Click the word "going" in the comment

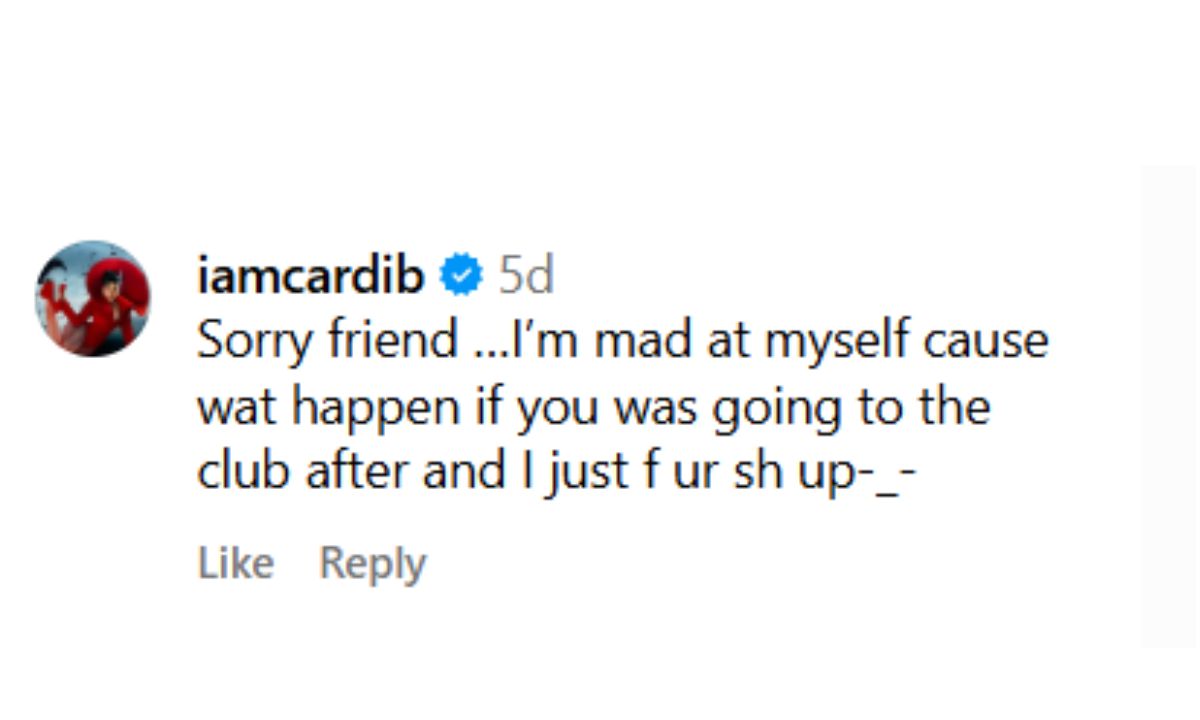click(x=775, y=409)
